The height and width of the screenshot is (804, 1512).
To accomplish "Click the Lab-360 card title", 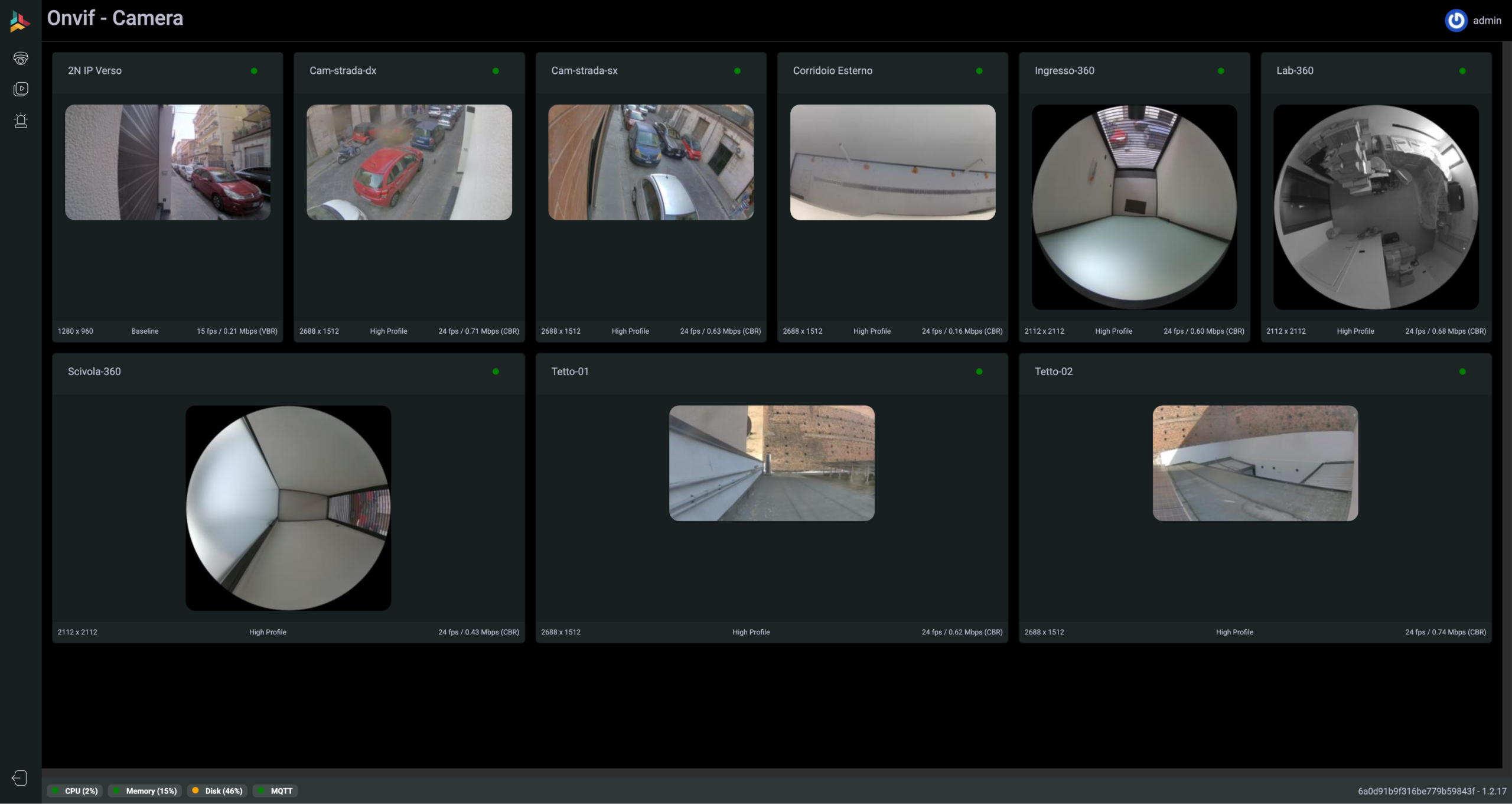I will click(x=1295, y=71).
